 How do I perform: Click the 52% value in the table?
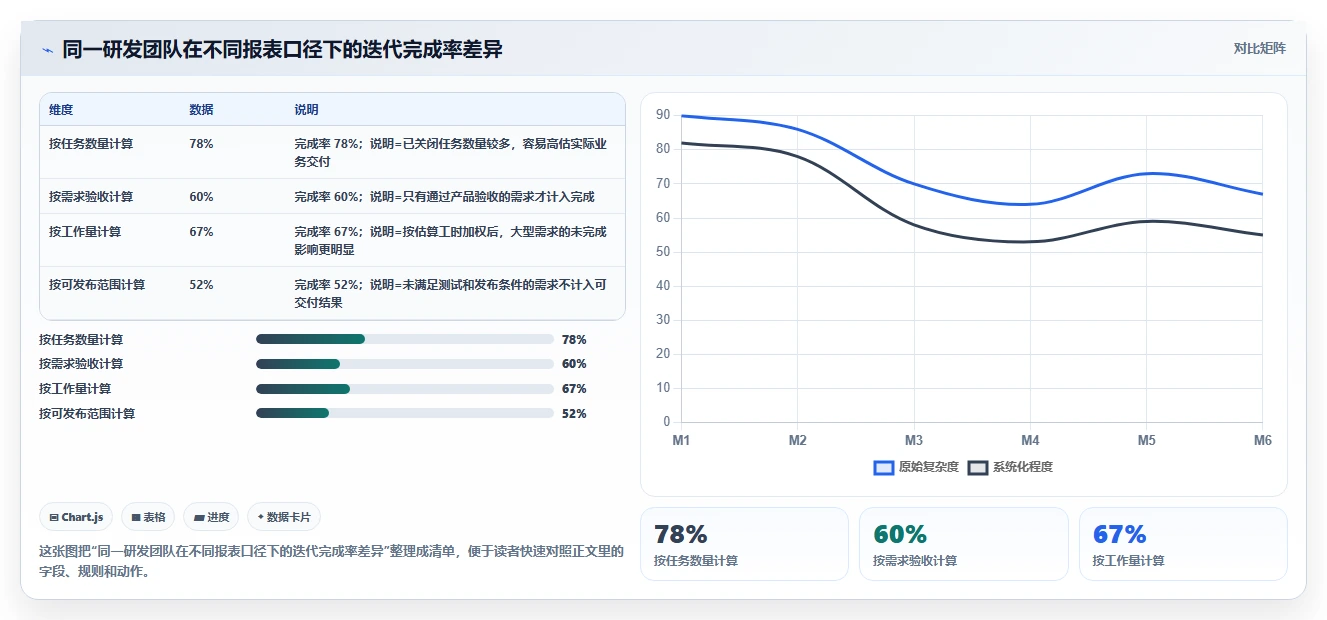(201, 285)
